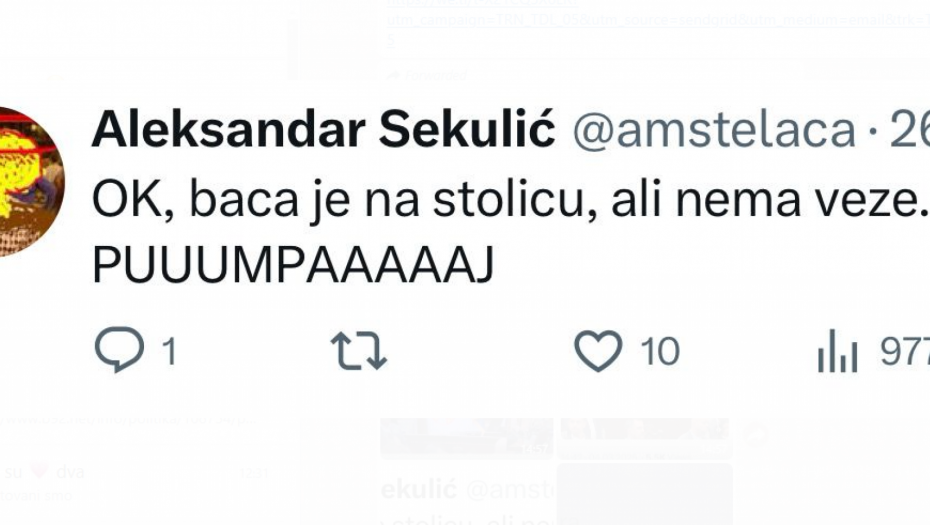Click the faint circular icon beside background thumbnails
The width and height of the screenshot is (930, 525).
click(757, 435)
